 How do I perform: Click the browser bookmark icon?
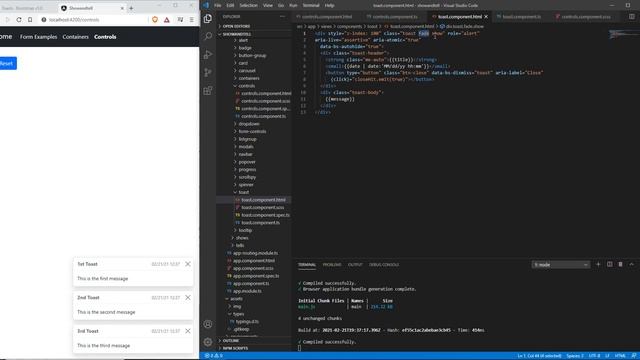pos(30,20)
